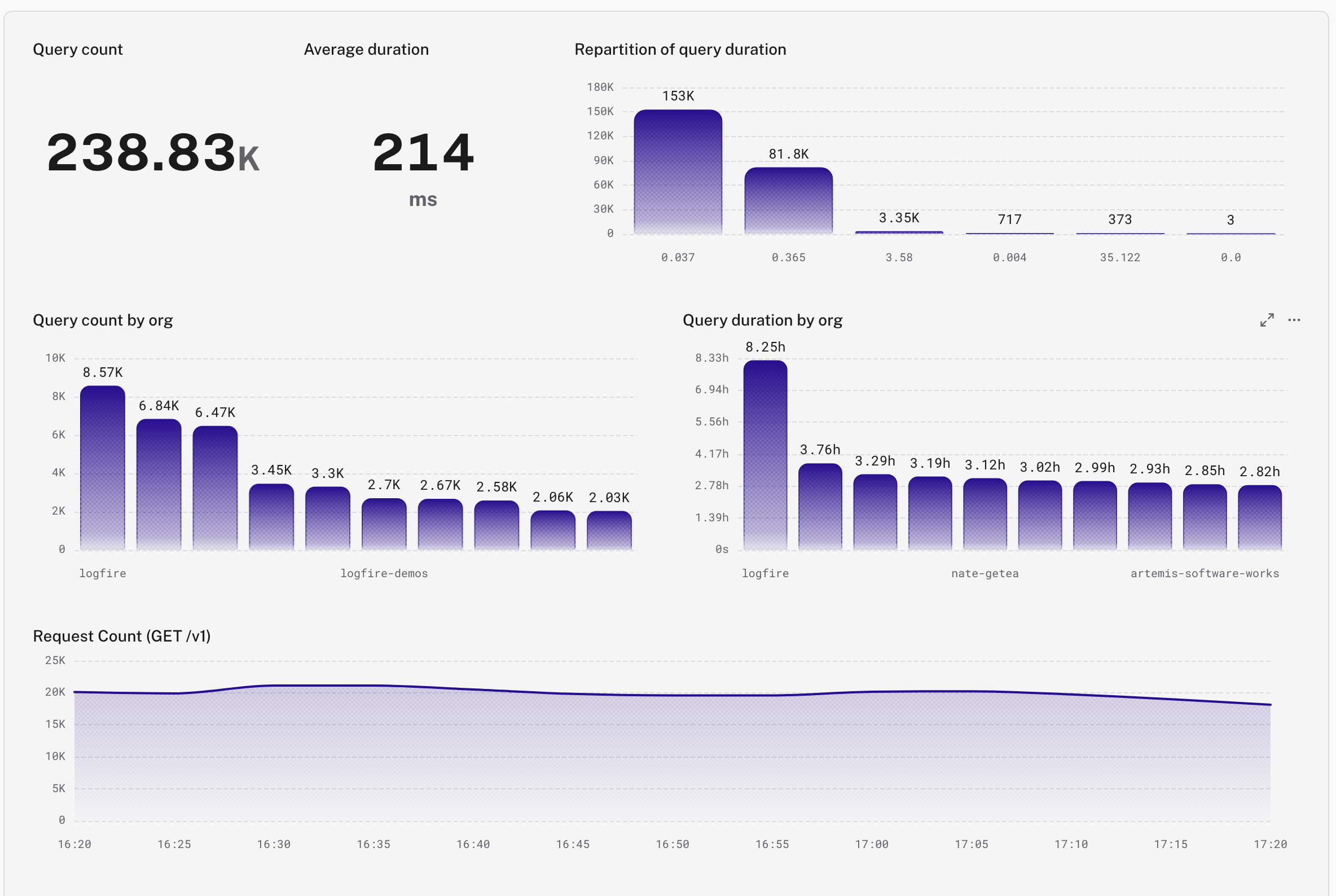
Task: Click the 238.83K query count value
Action: tap(153, 152)
